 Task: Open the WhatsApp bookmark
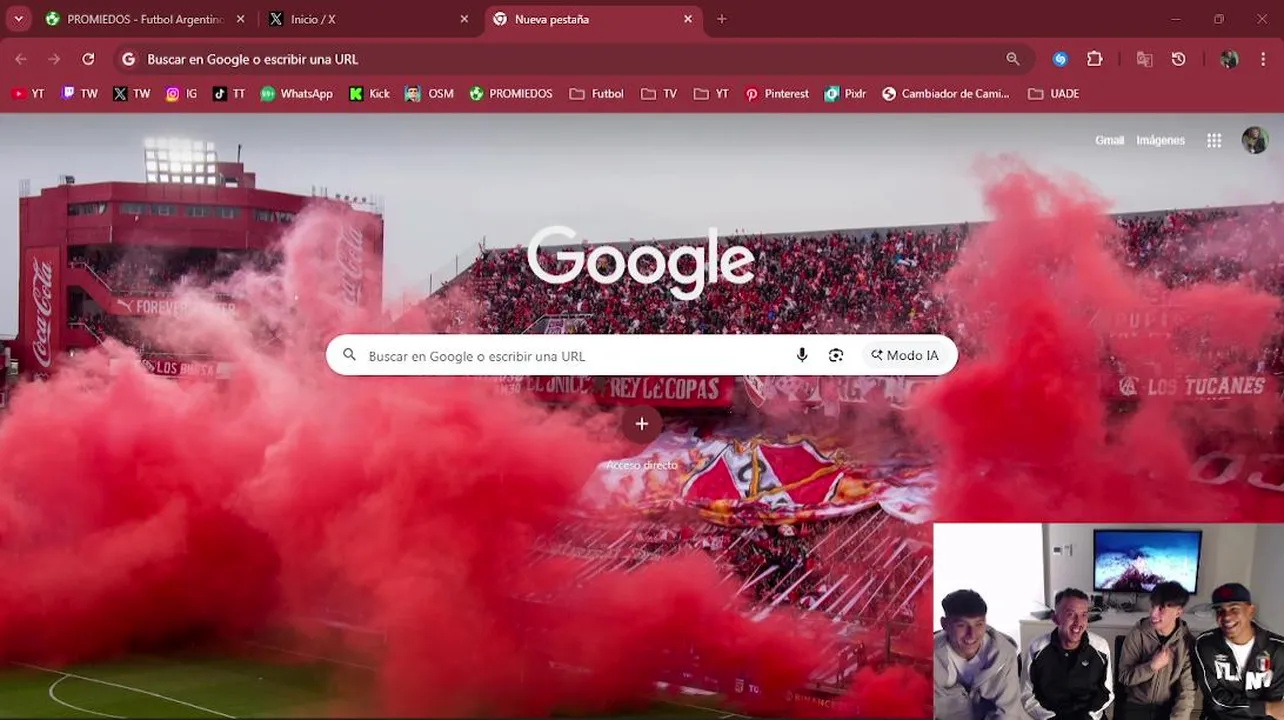(297, 94)
